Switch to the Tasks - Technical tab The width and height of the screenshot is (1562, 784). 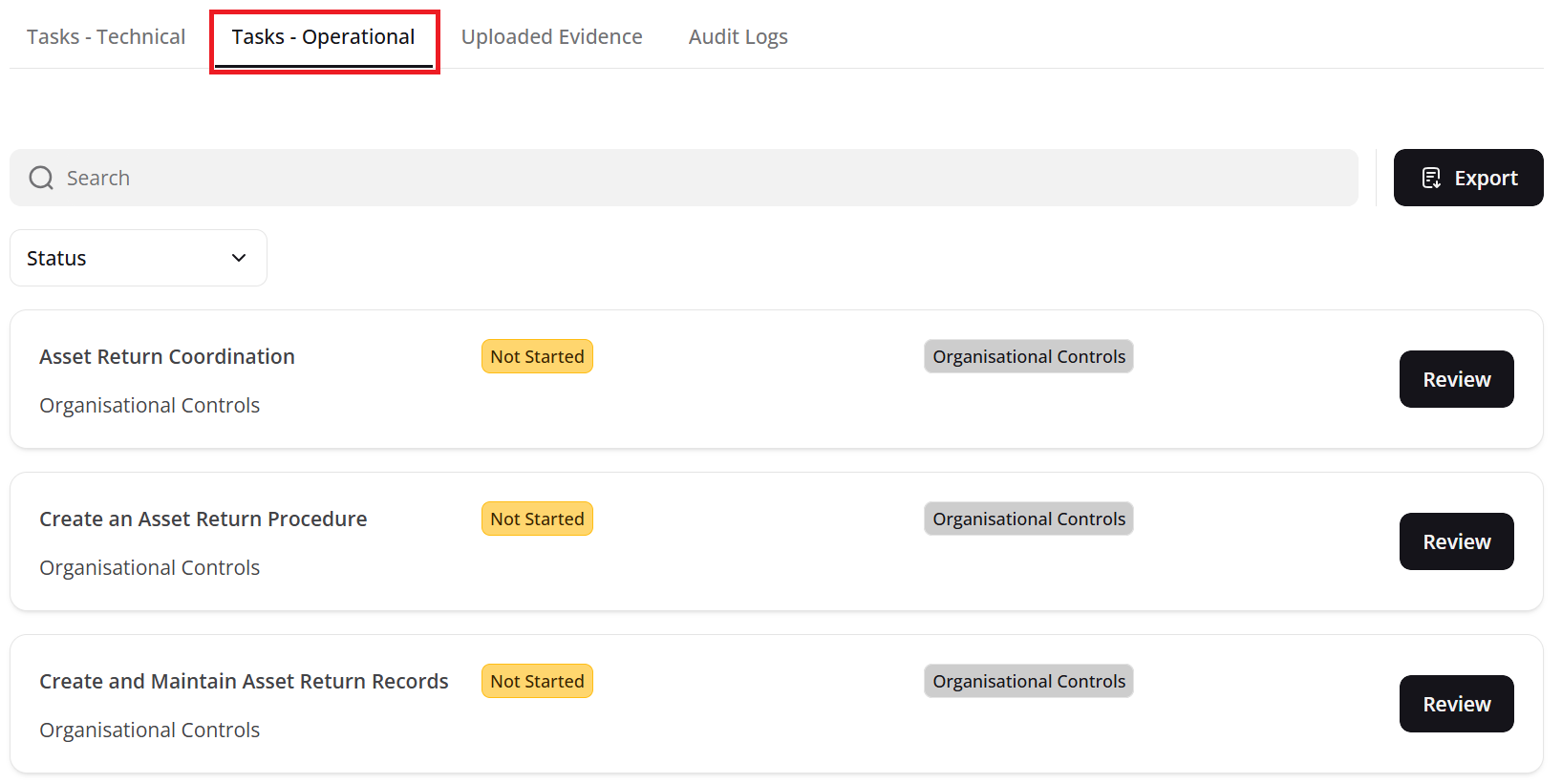(106, 37)
